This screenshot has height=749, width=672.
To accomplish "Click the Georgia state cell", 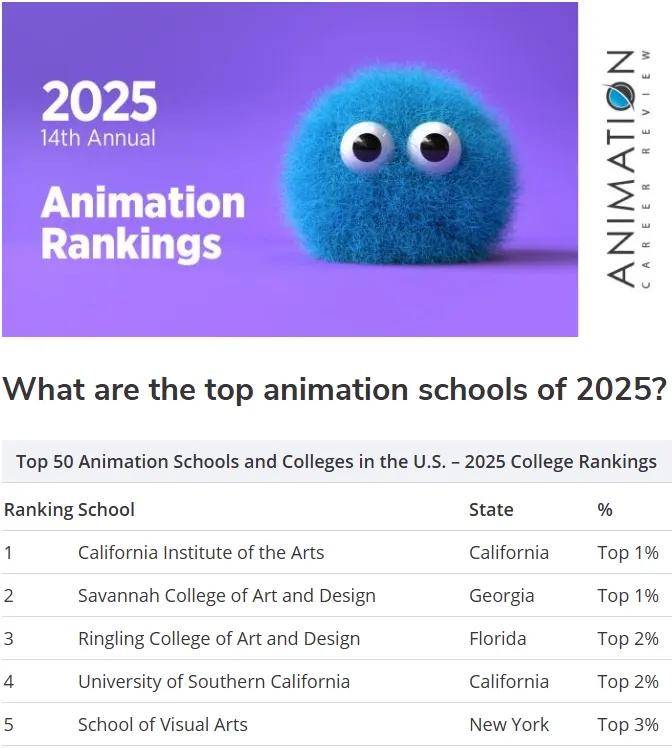I will (x=501, y=595).
